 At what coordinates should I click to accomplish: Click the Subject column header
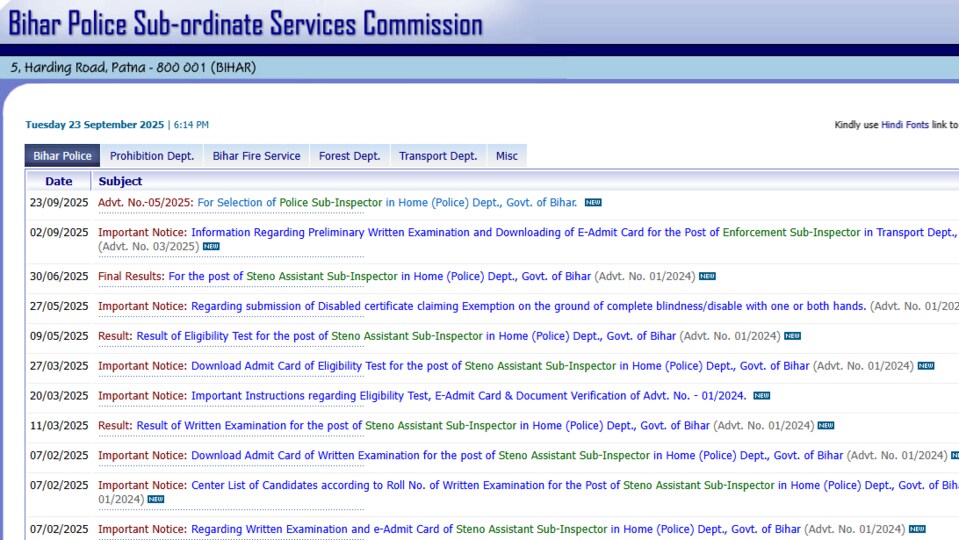click(120, 182)
